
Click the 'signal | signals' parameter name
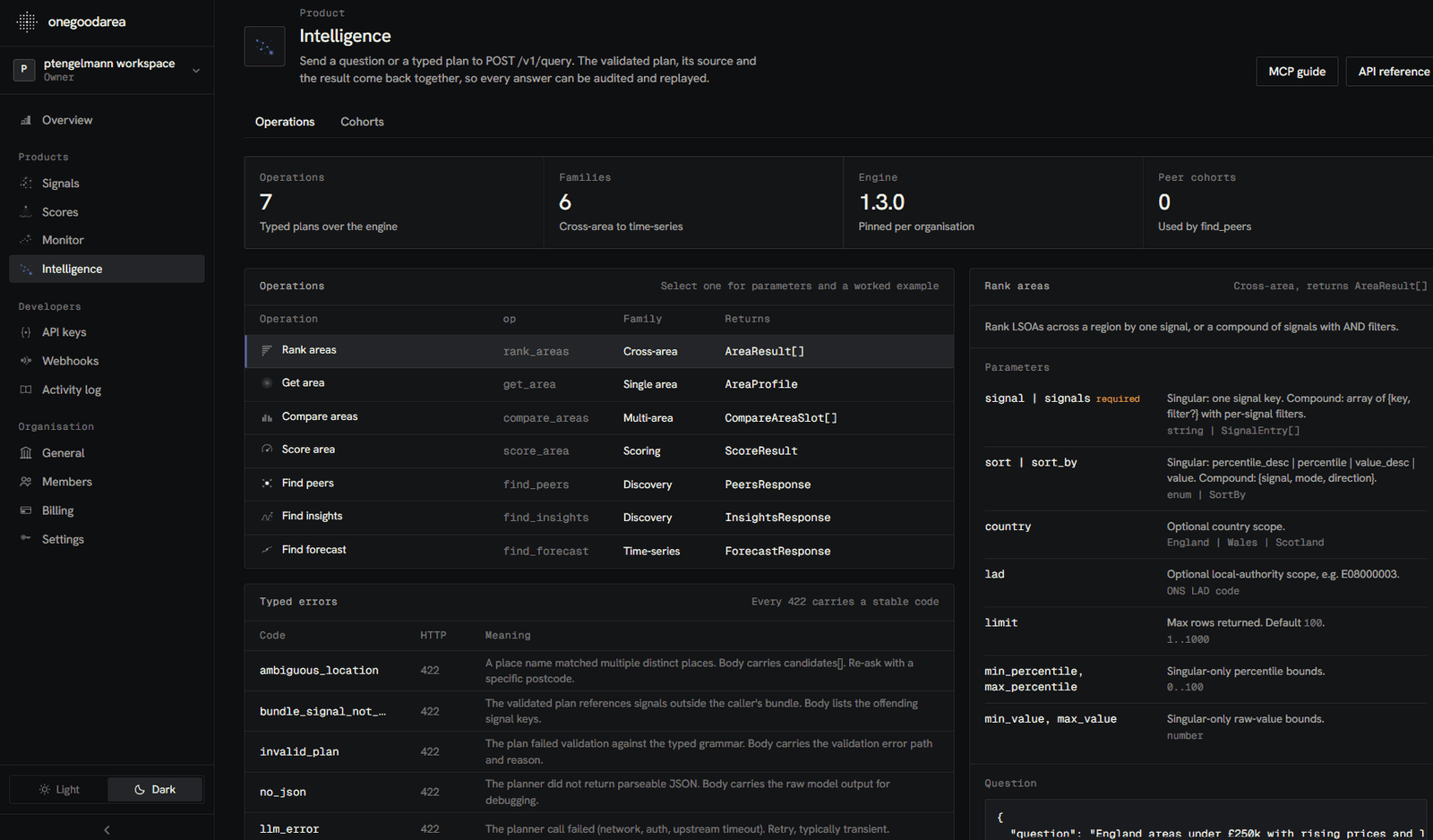pos(1037,399)
